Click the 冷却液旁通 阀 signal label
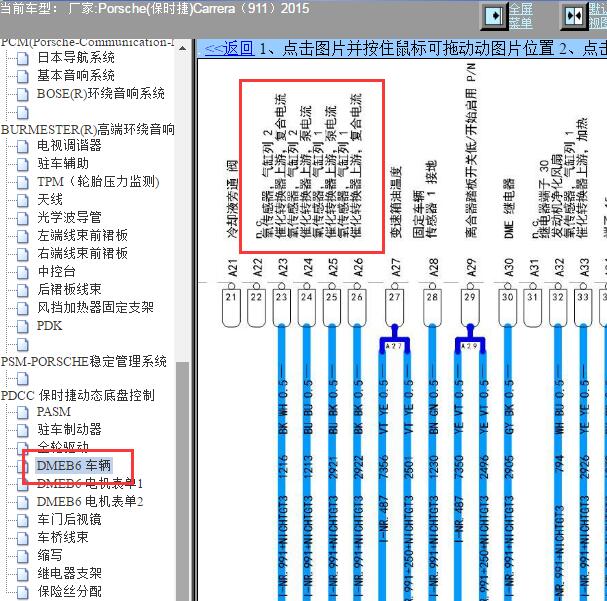 click(x=232, y=199)
